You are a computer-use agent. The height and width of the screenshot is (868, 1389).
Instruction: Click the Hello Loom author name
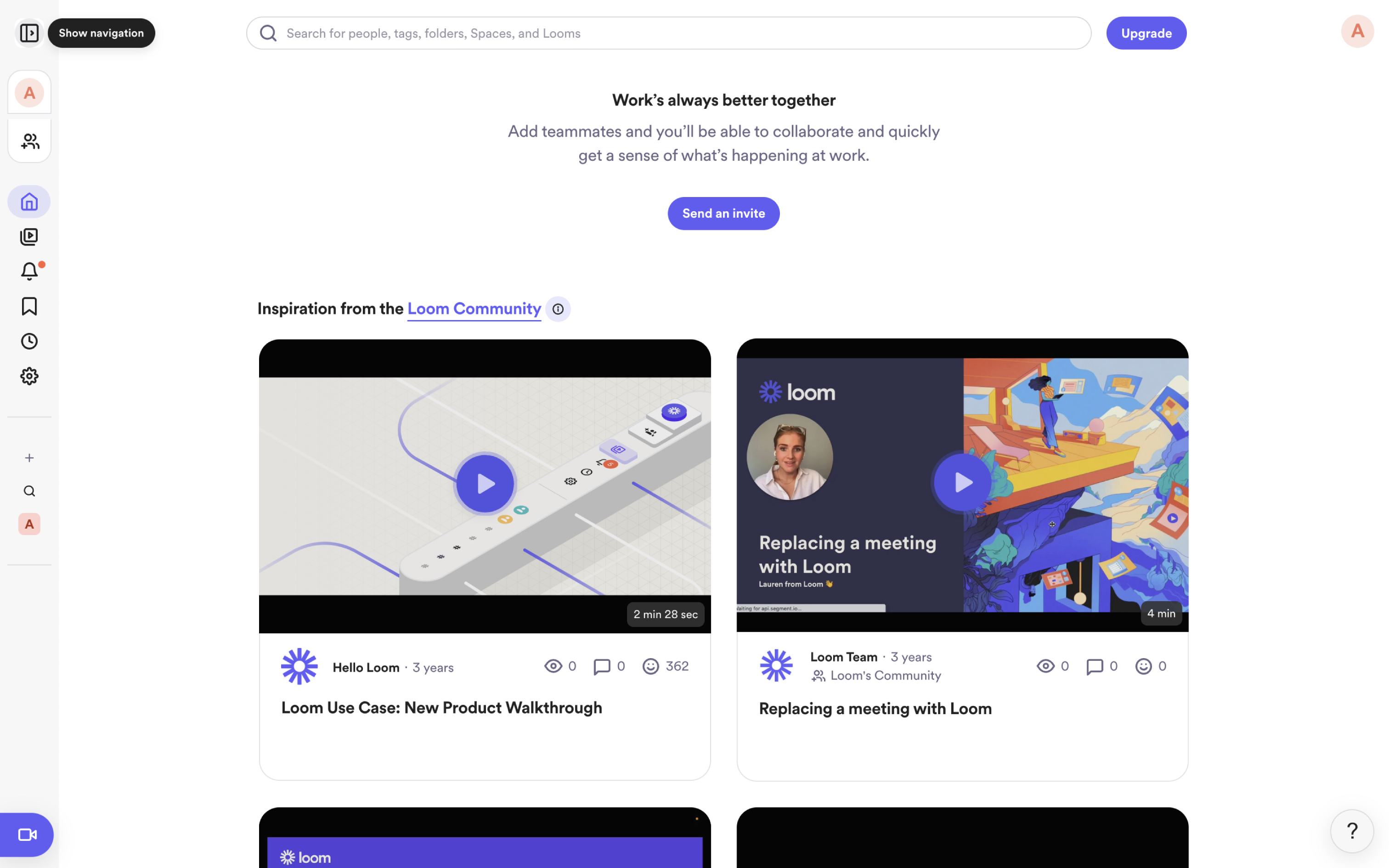366,668
